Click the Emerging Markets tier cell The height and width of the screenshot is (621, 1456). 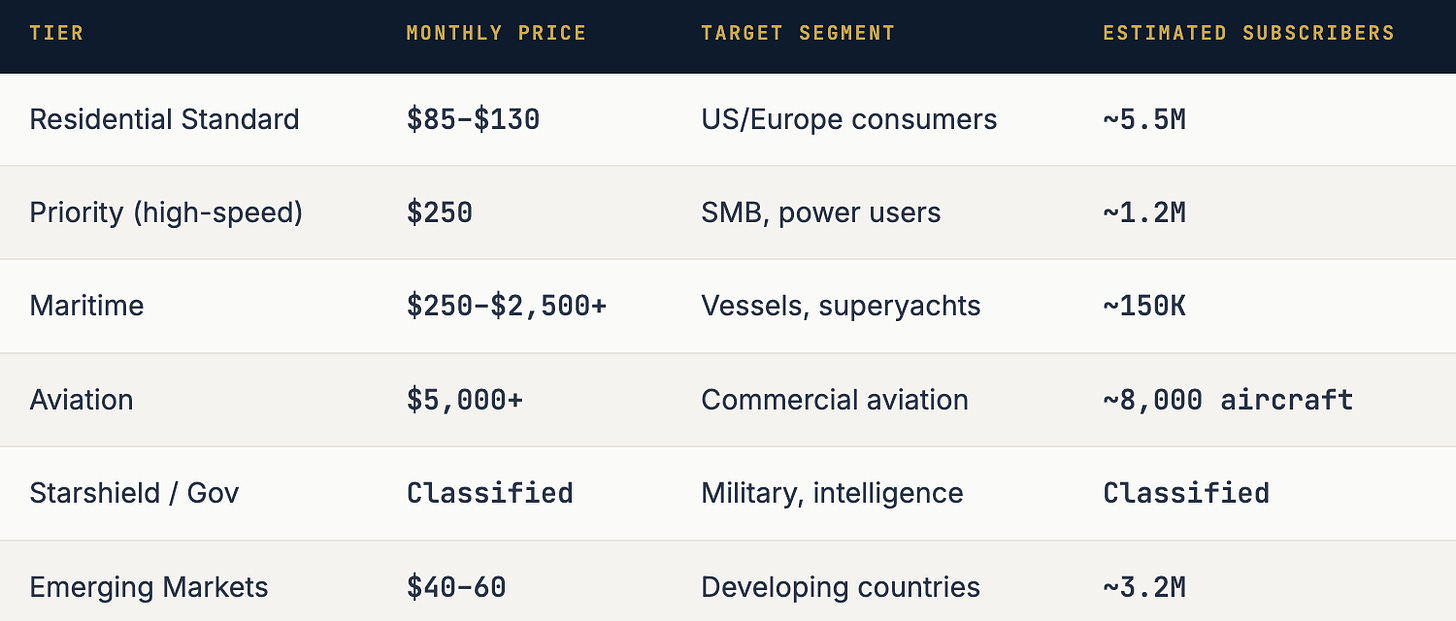pyautogui.click(x=149, y=587)
